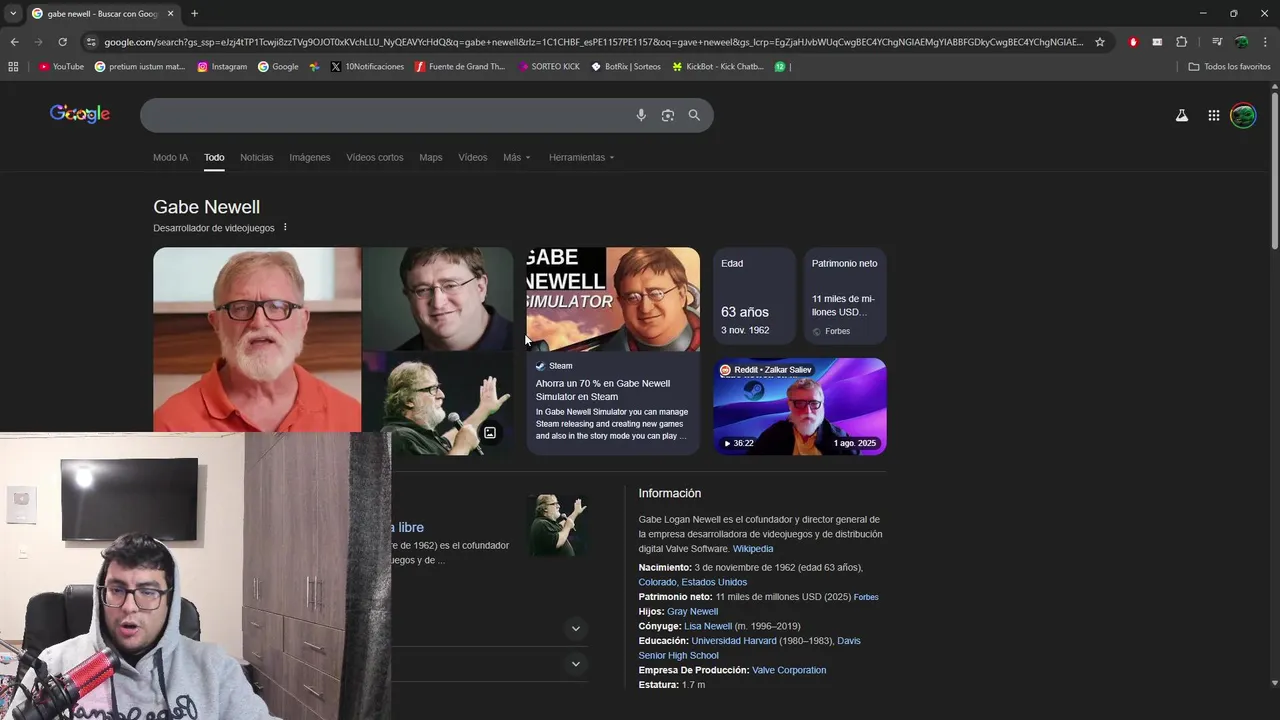This screenshot has height=720, width=1280.
Task: Expand the first collapsed question chevron
Action: (x=575, y=629)
